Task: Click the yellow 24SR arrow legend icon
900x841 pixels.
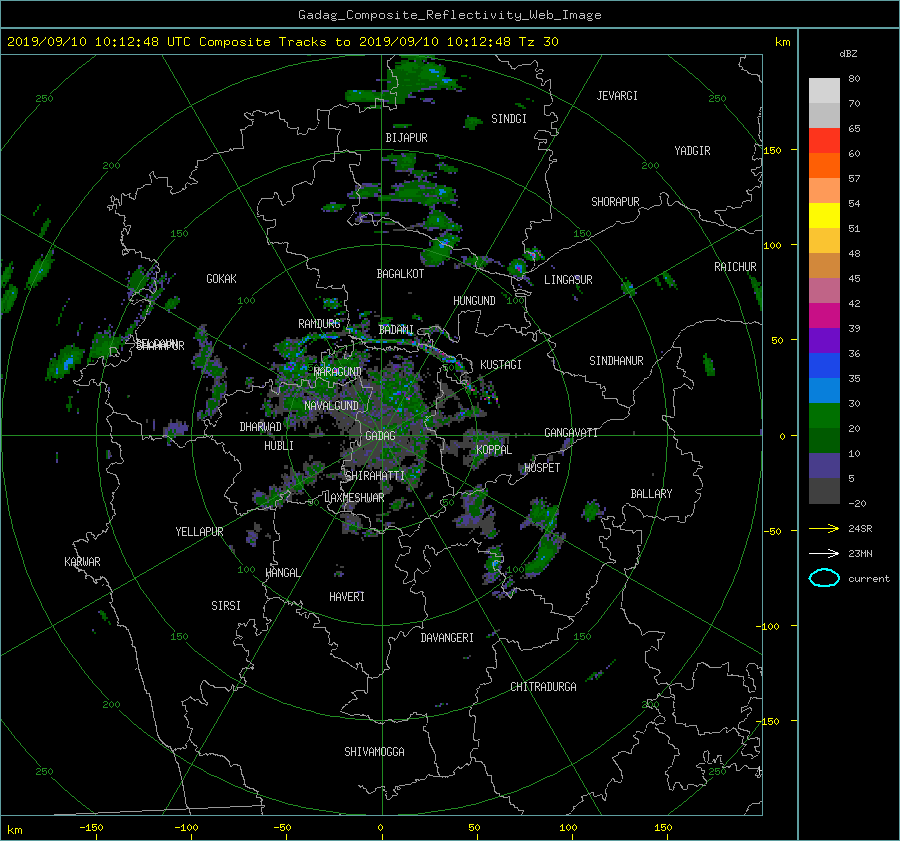Action: pos(824,528)
